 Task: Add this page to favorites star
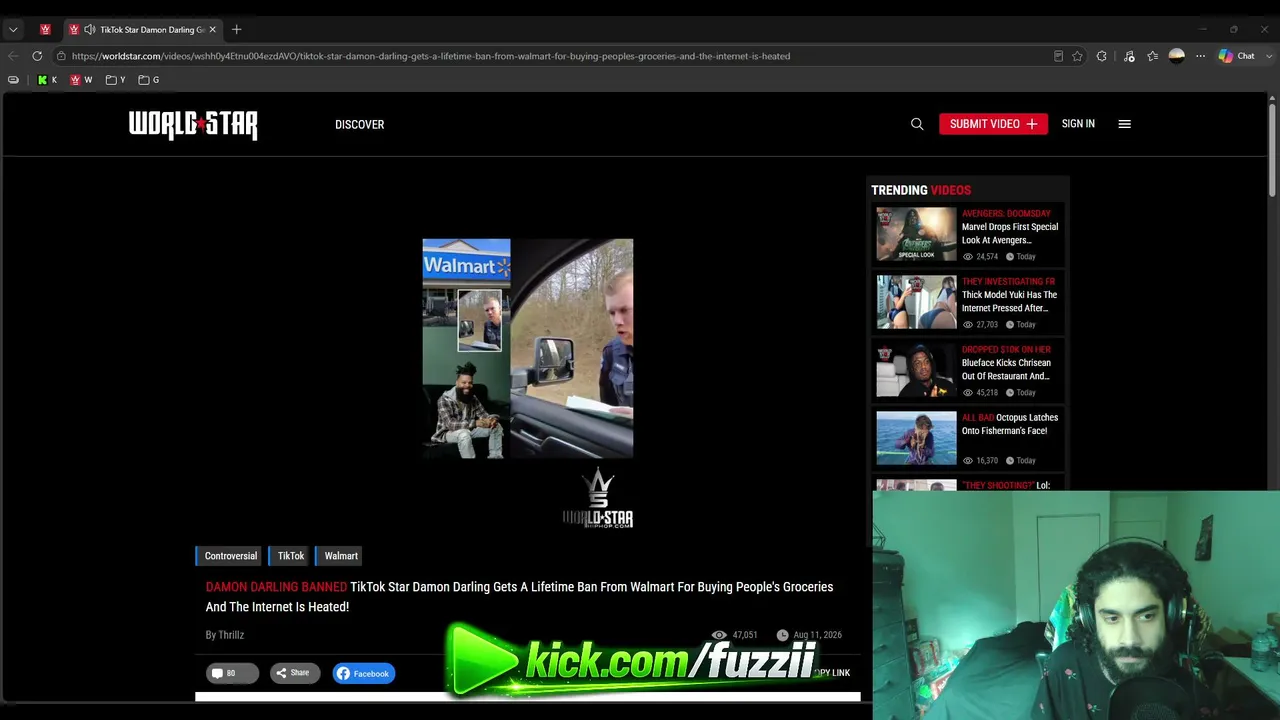(1077, 56)
